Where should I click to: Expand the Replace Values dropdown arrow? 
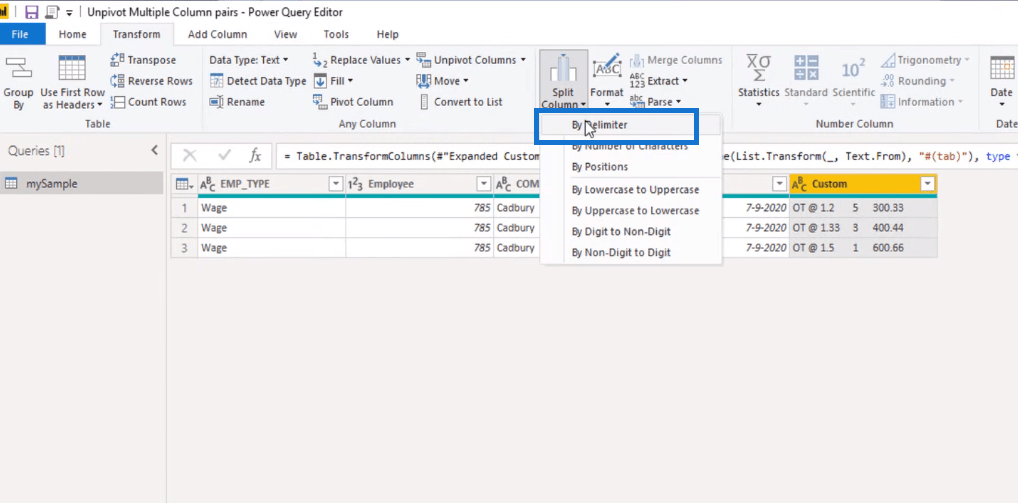point(407,60)
